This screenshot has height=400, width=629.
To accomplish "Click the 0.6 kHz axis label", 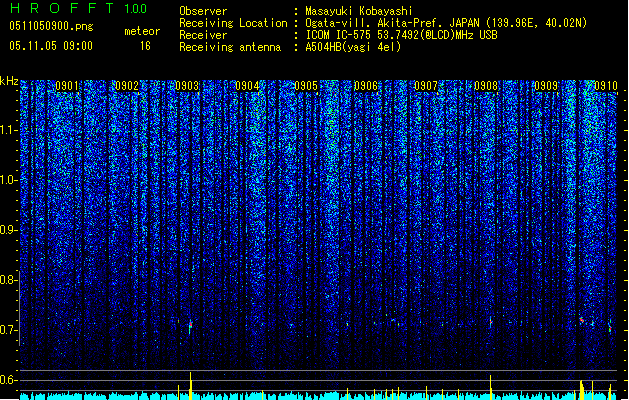I will click(9, 380).
